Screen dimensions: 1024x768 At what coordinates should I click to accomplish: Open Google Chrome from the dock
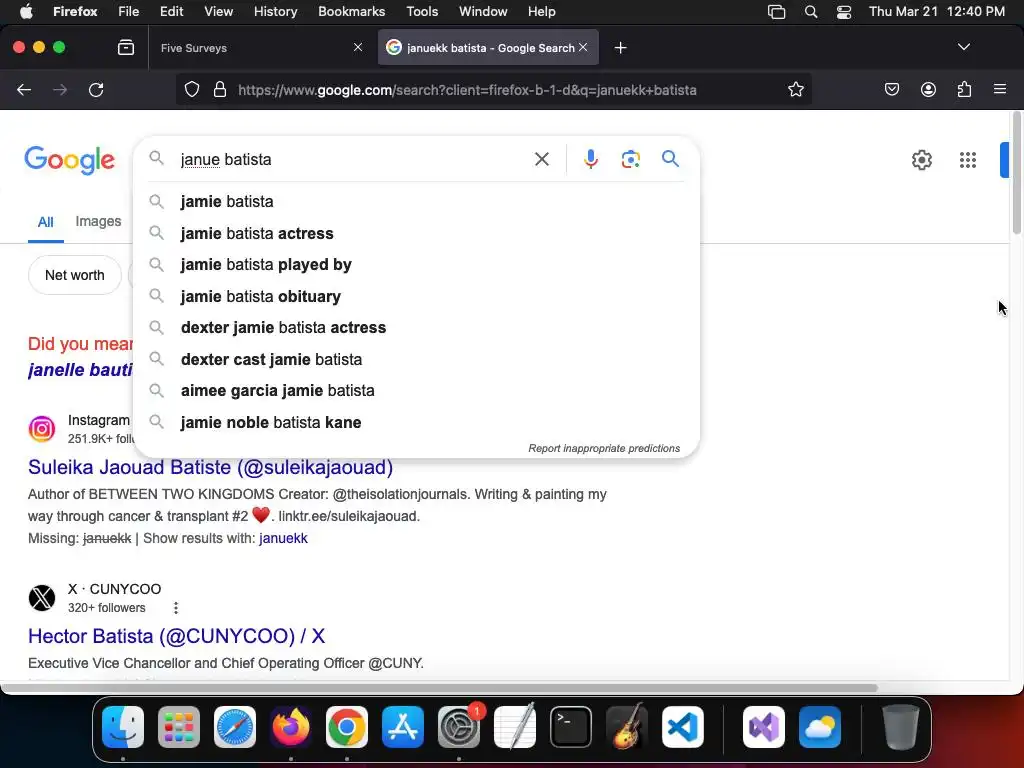(347, 727)
